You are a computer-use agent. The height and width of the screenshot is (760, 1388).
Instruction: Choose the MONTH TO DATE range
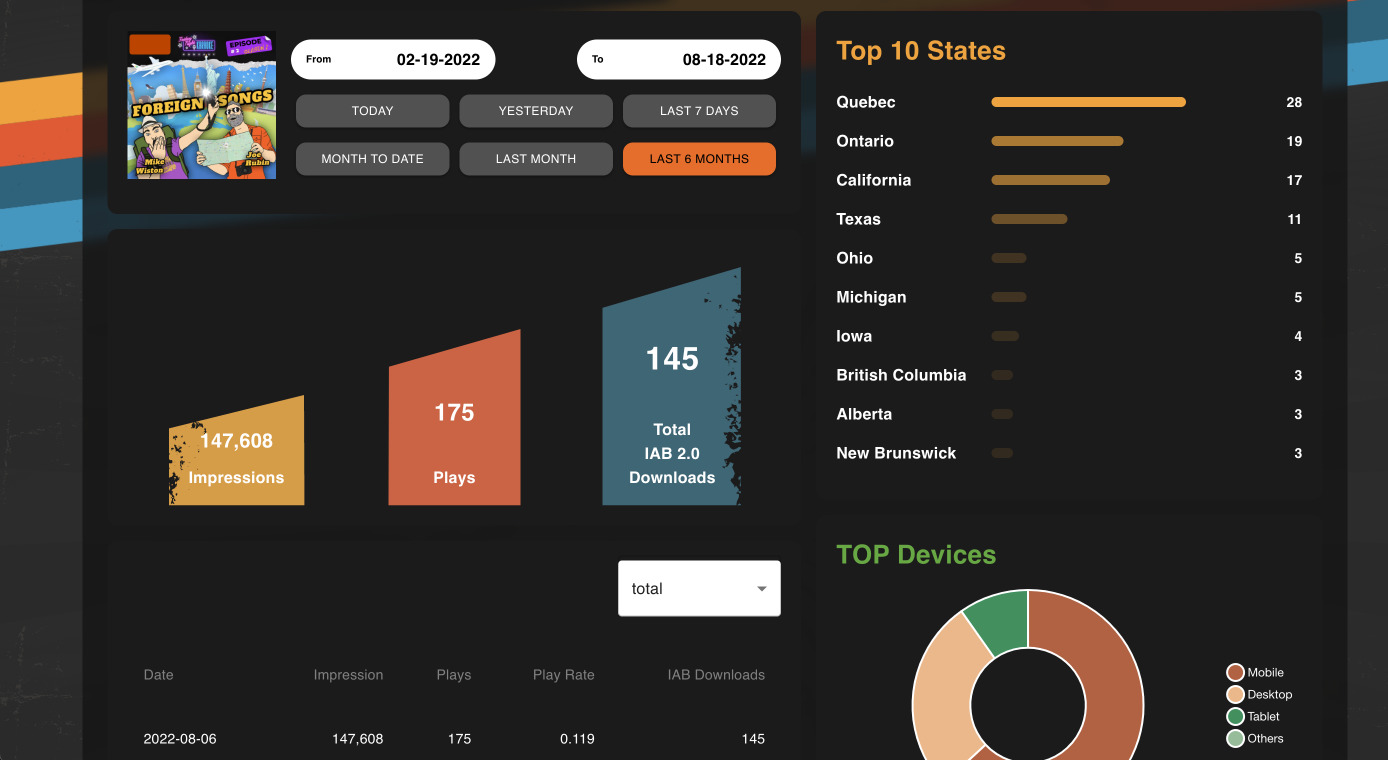coord(372,159)
